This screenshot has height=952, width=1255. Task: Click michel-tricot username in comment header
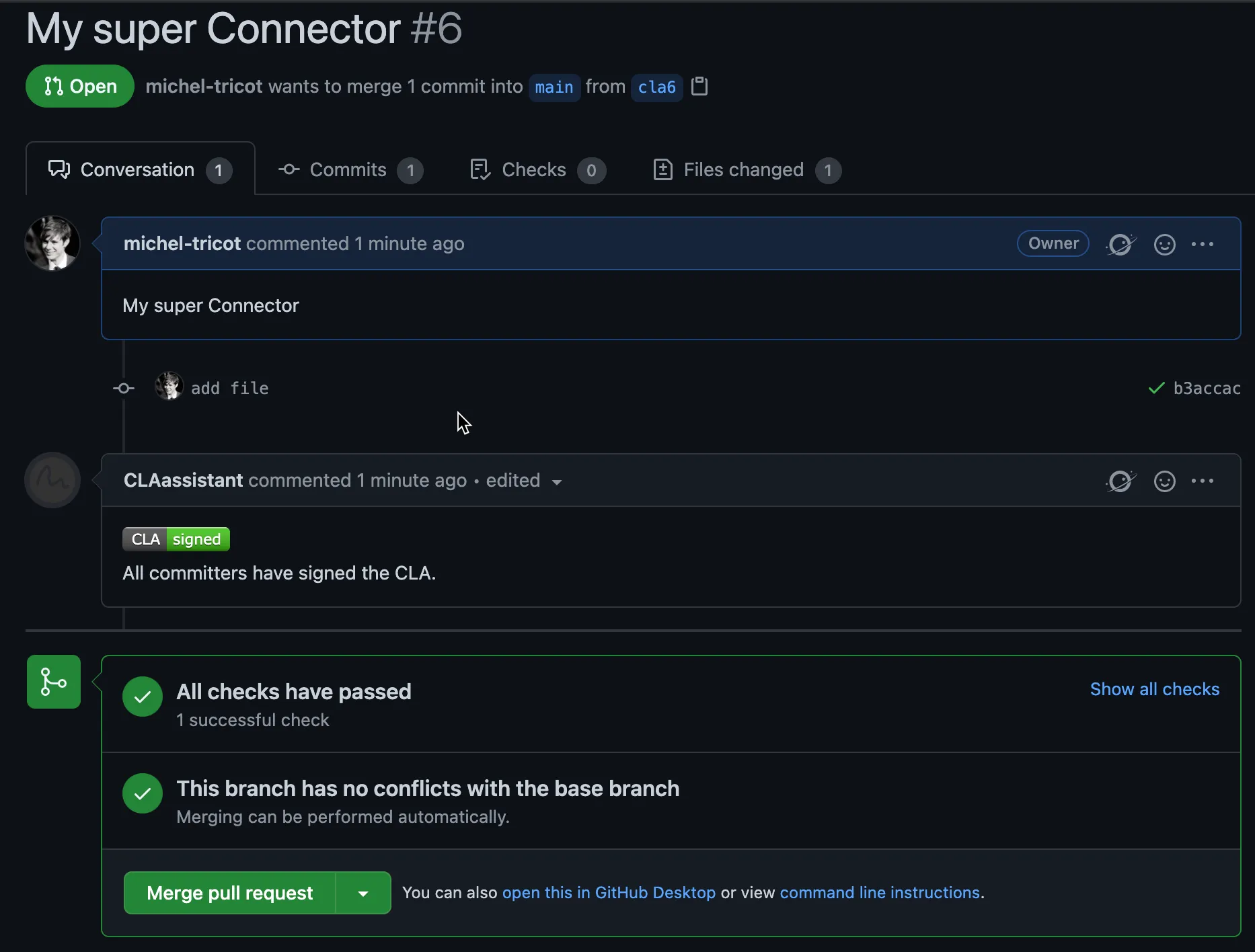(182, 243)
